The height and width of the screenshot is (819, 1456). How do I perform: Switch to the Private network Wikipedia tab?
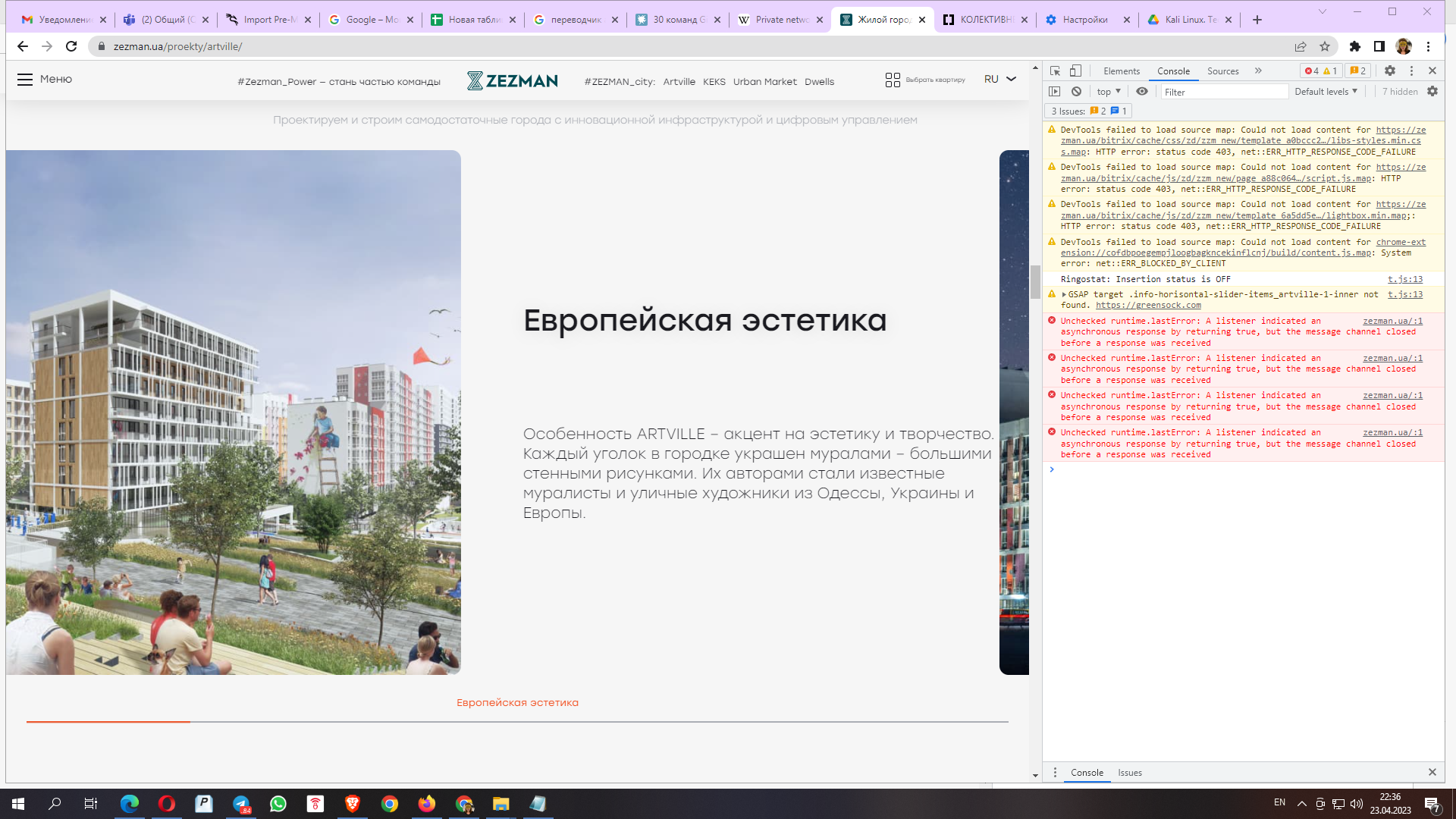(x=780, y=20)
